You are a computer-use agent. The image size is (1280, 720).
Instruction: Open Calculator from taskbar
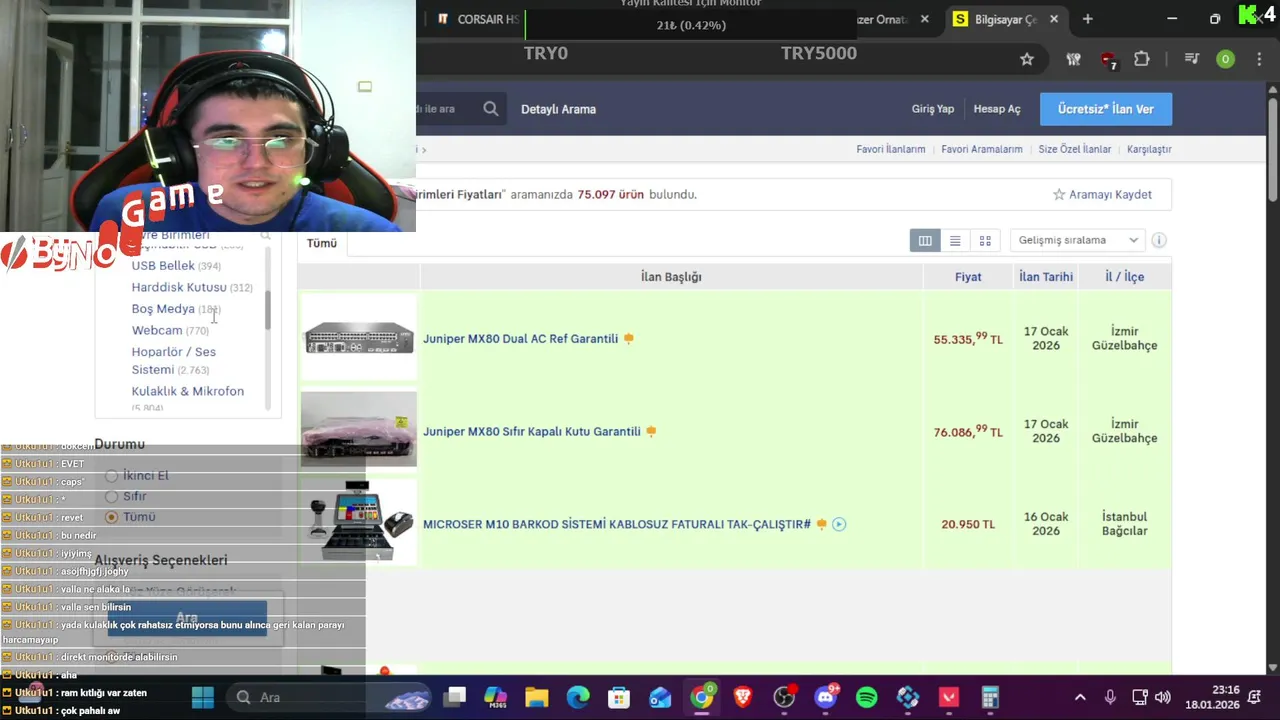(990, 697)
